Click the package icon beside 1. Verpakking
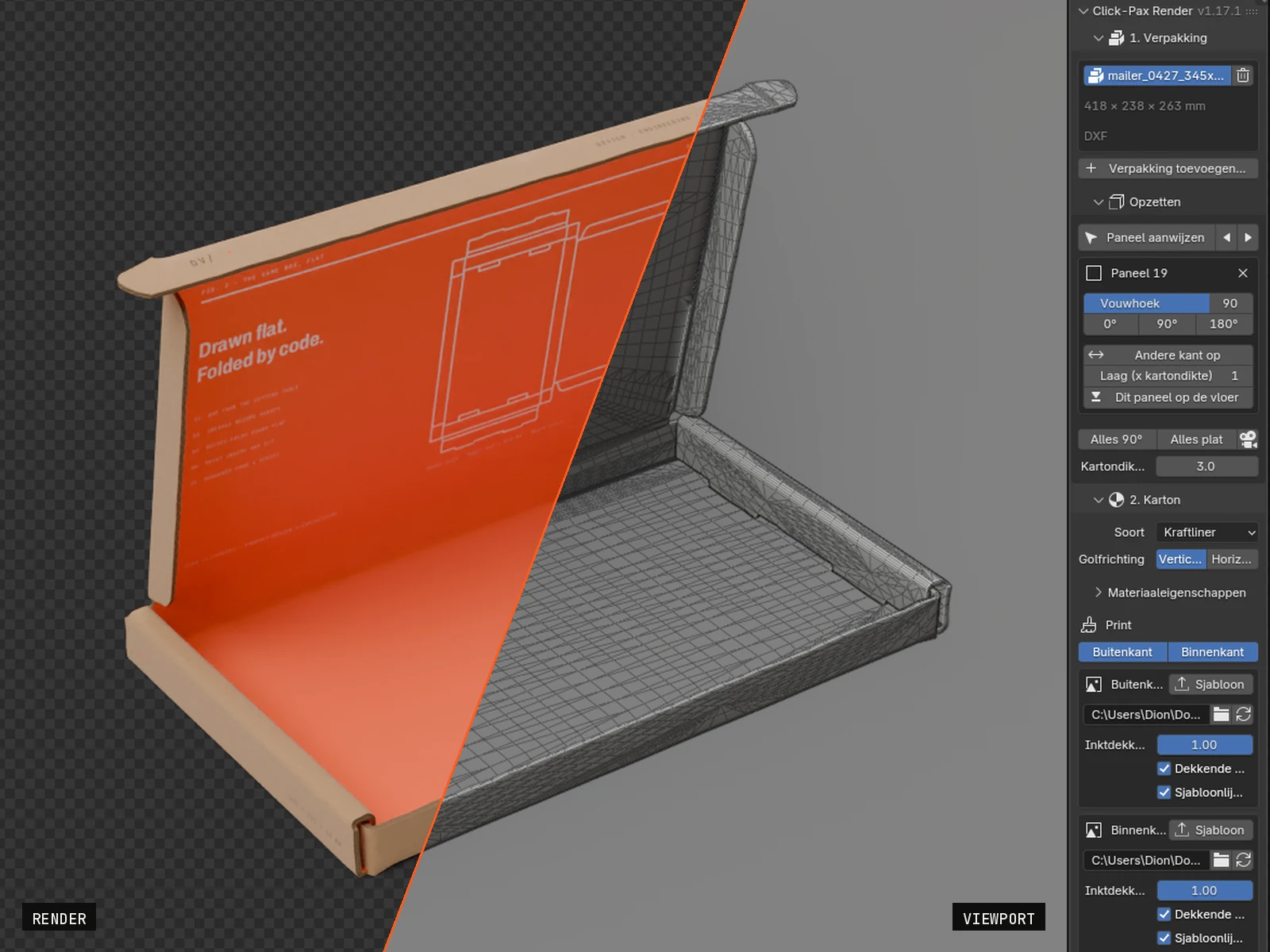 pos(1116,38)
